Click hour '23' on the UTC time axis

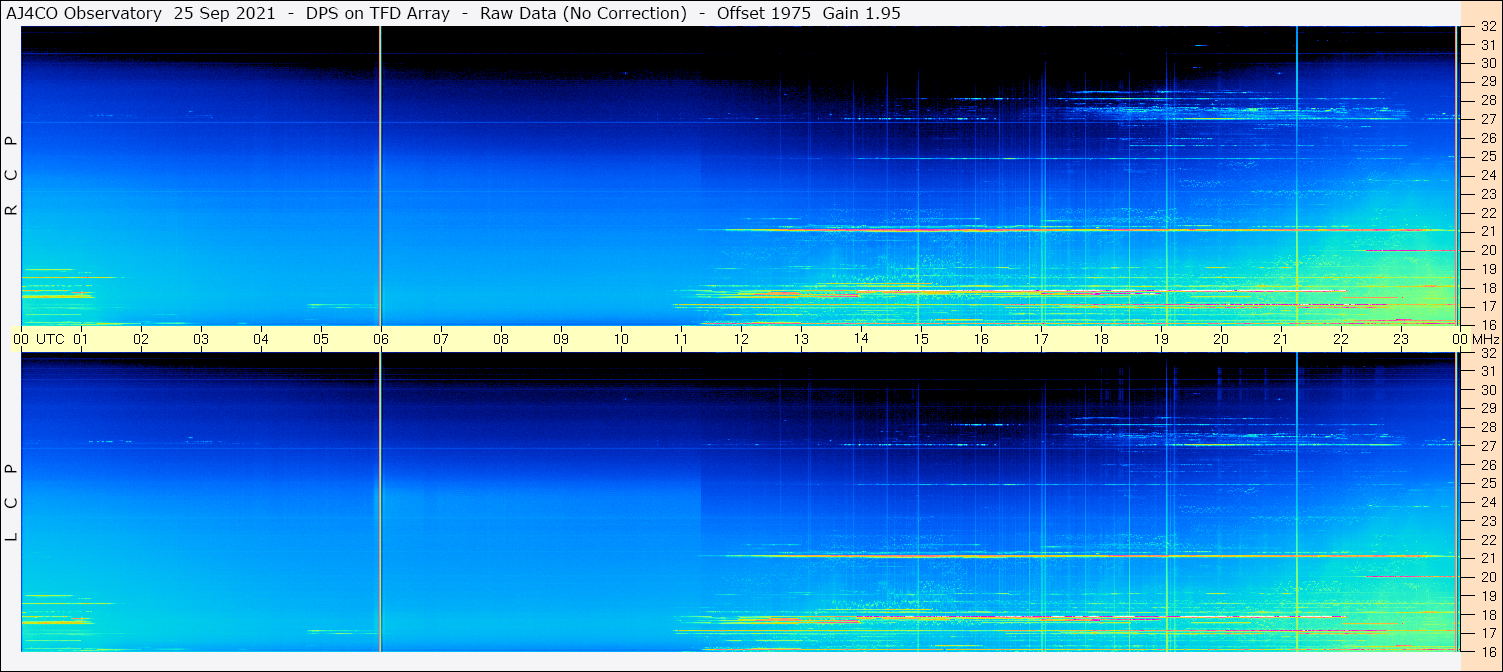tap(1401, 339)
